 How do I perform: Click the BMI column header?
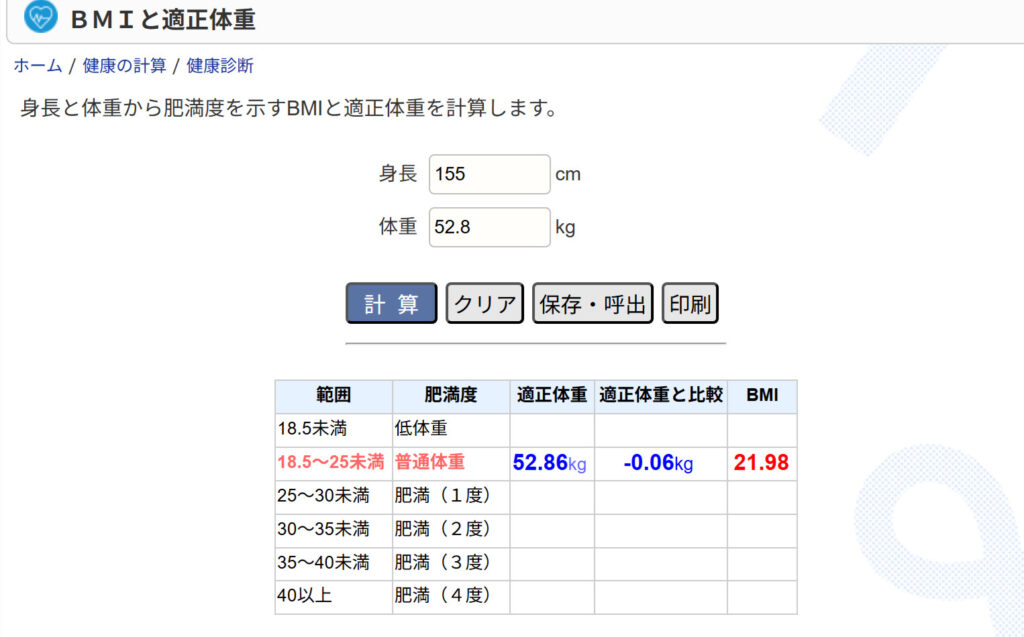click(x=761, y=396)
